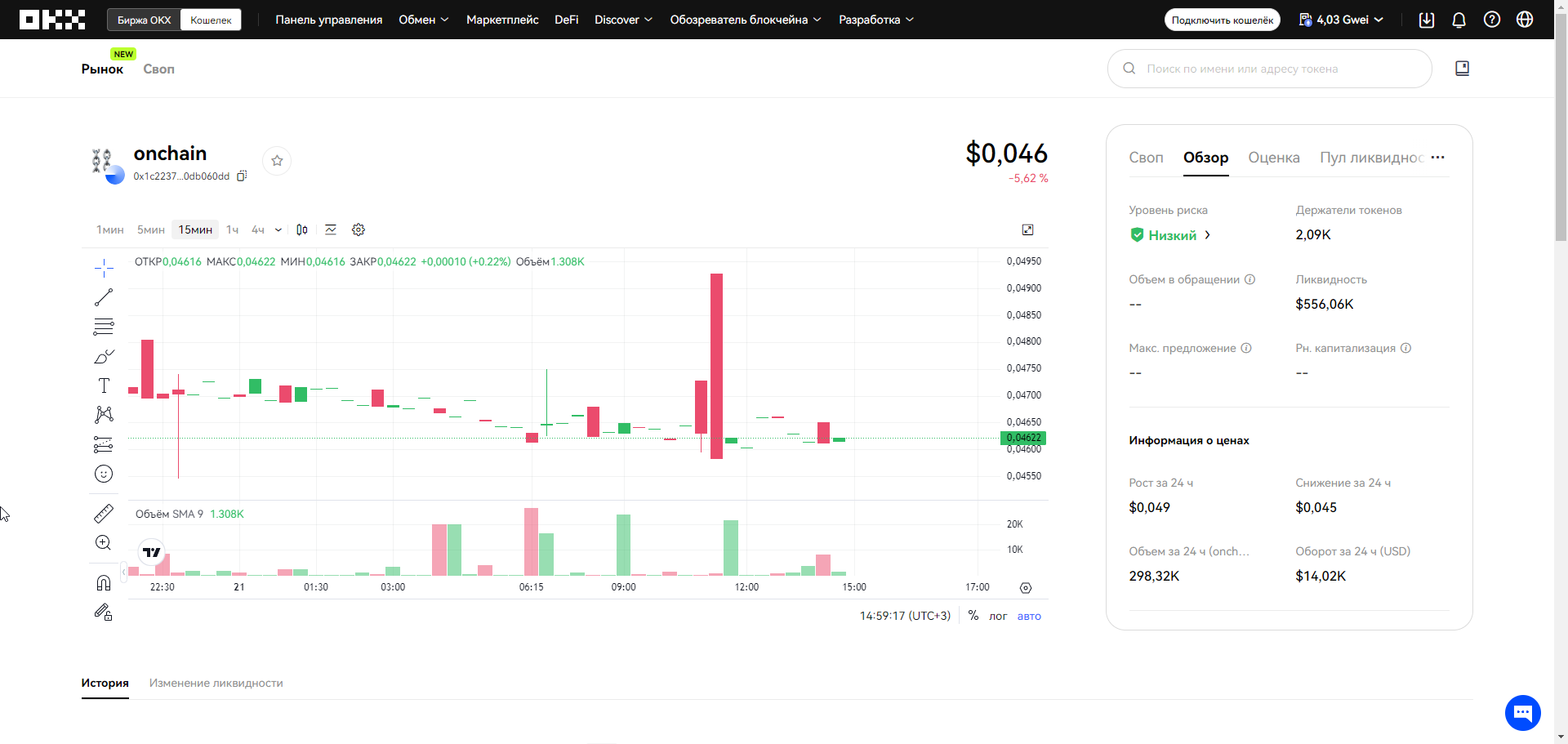Click the Подключить кошелёк button
The image size is (1568, 744).
click(1222, 20)
